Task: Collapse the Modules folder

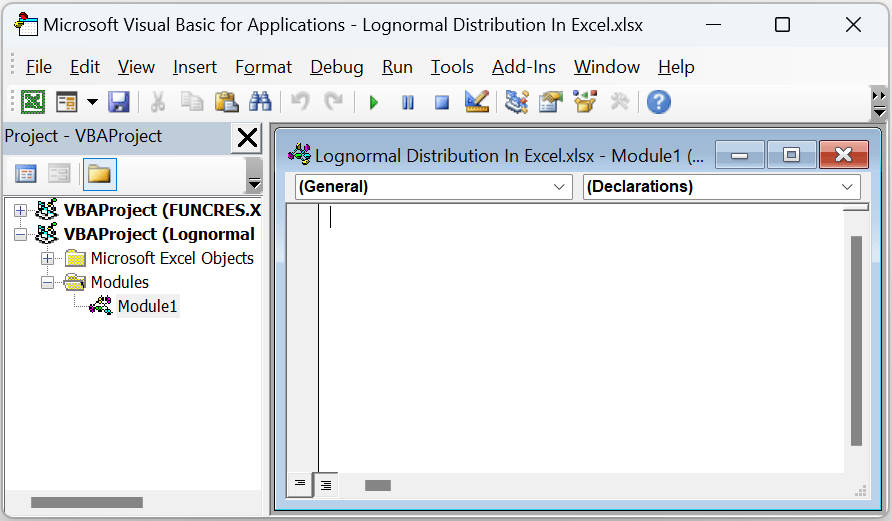Action: 48,282
